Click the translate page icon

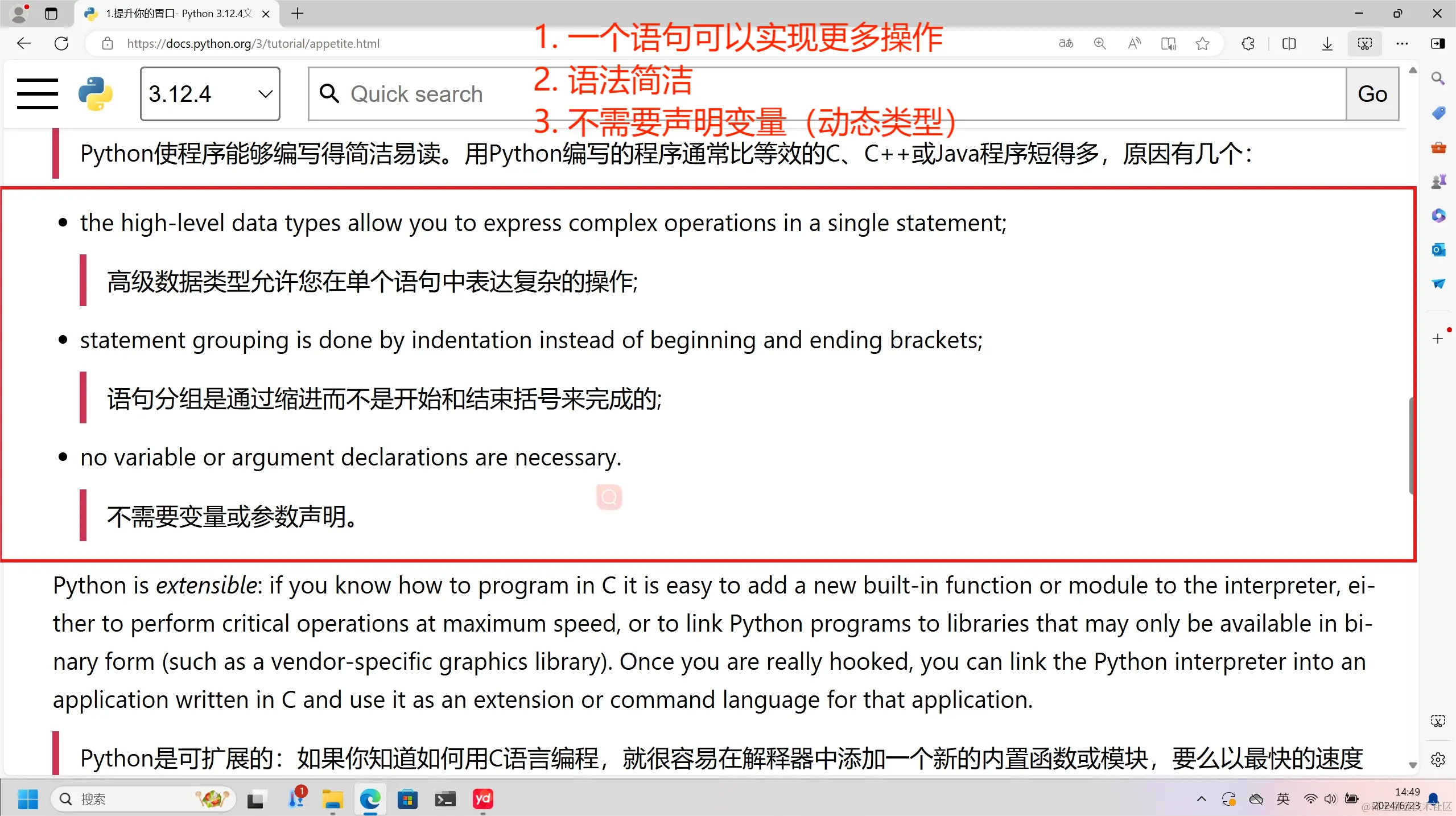coord(1066,43)
